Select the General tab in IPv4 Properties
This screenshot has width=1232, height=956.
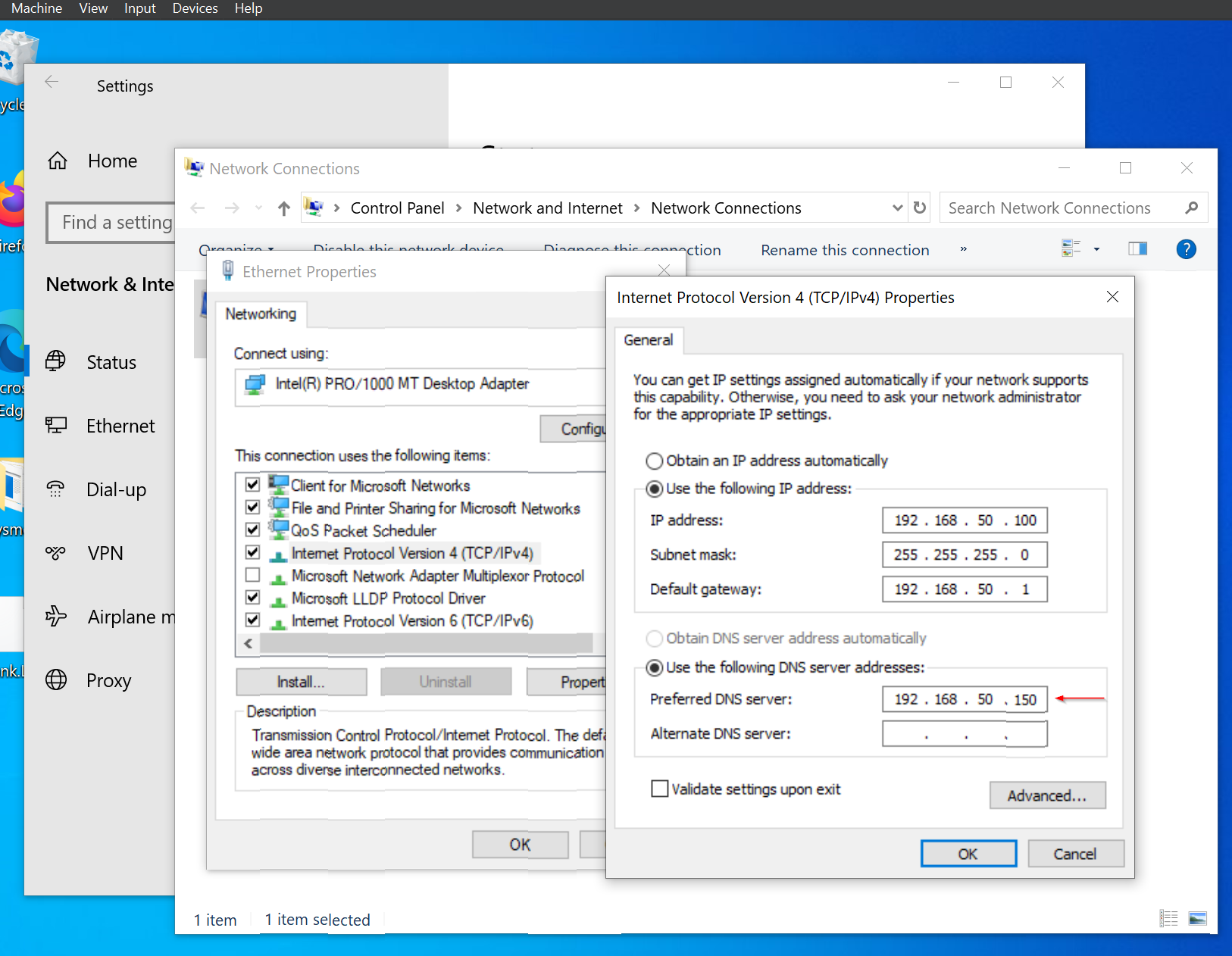pos(649,340)
